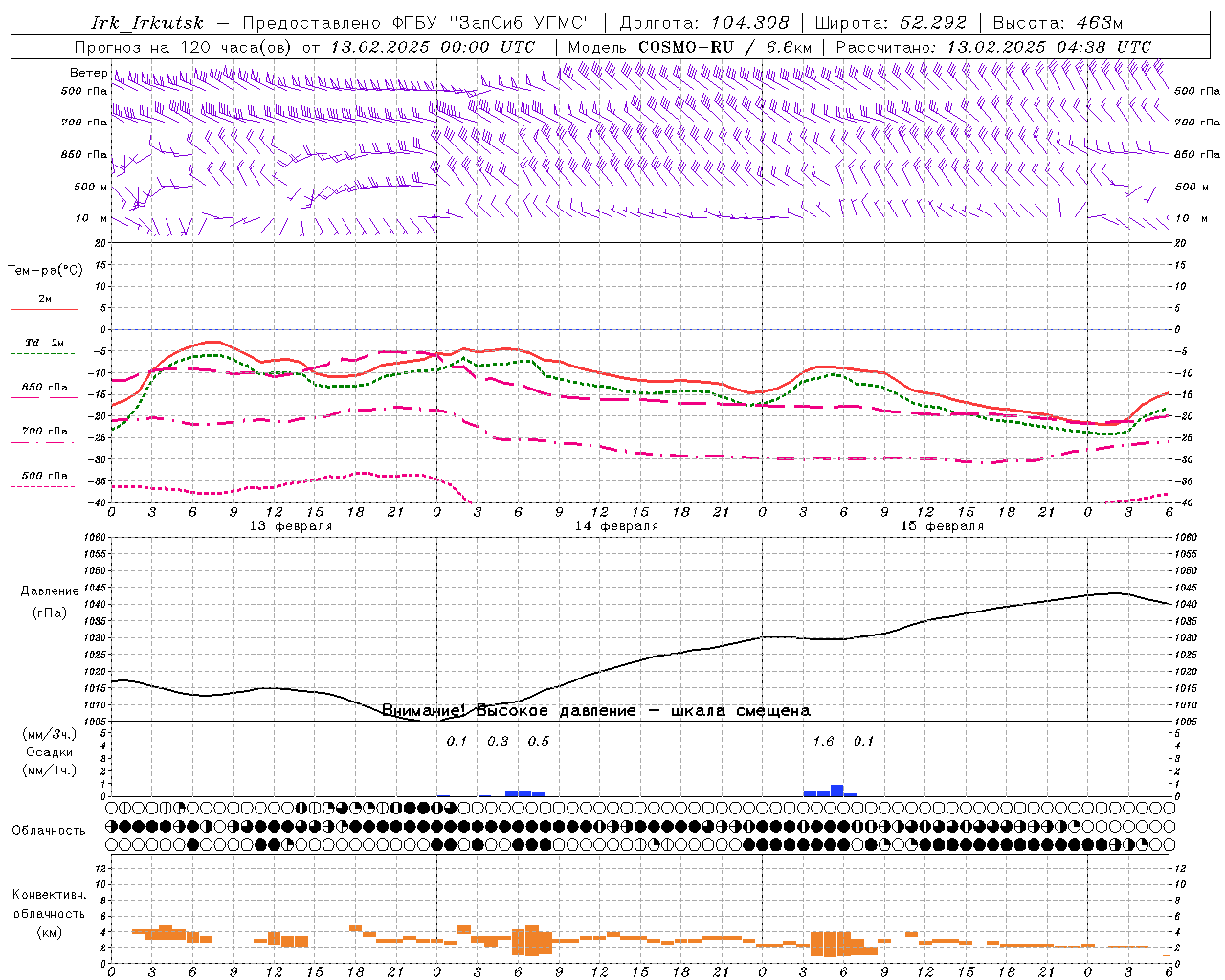Click the 14 февраля date label
1225x980 pixels.
coord(616,526)
